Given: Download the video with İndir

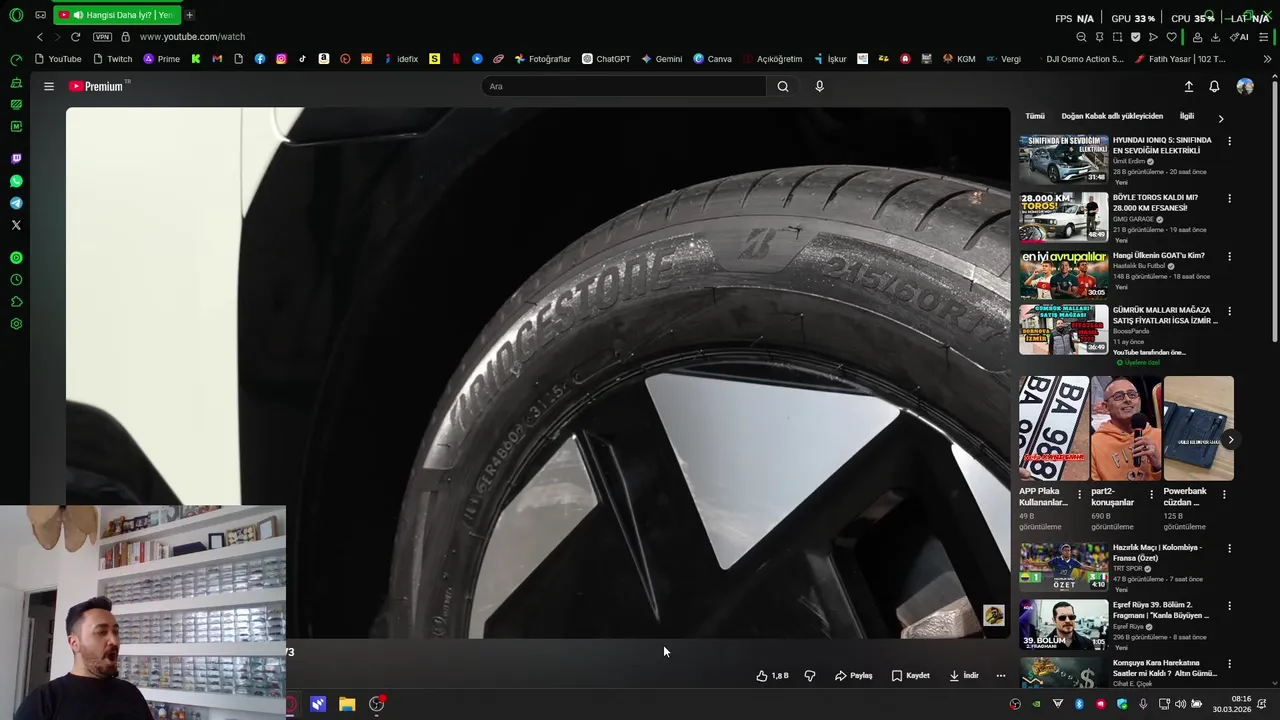Looking at the screenshot, I should [964, 675].
